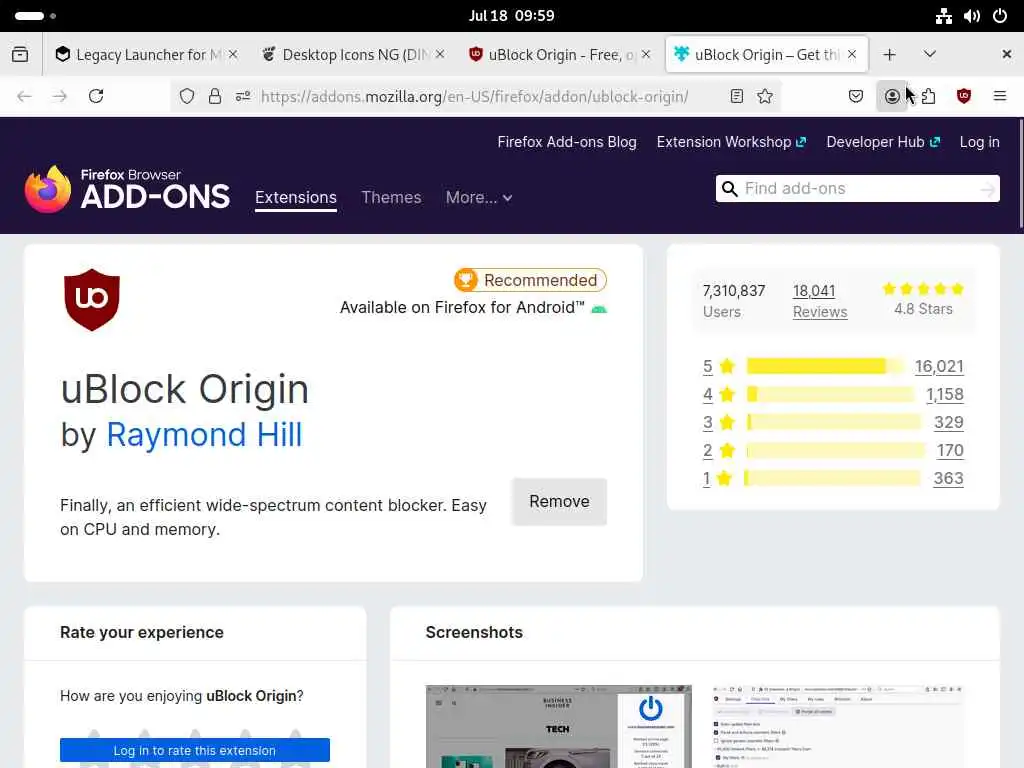Close the active uBlock Origin tab
Viewport: 1024px width, 768px height.
coord(852,54)
